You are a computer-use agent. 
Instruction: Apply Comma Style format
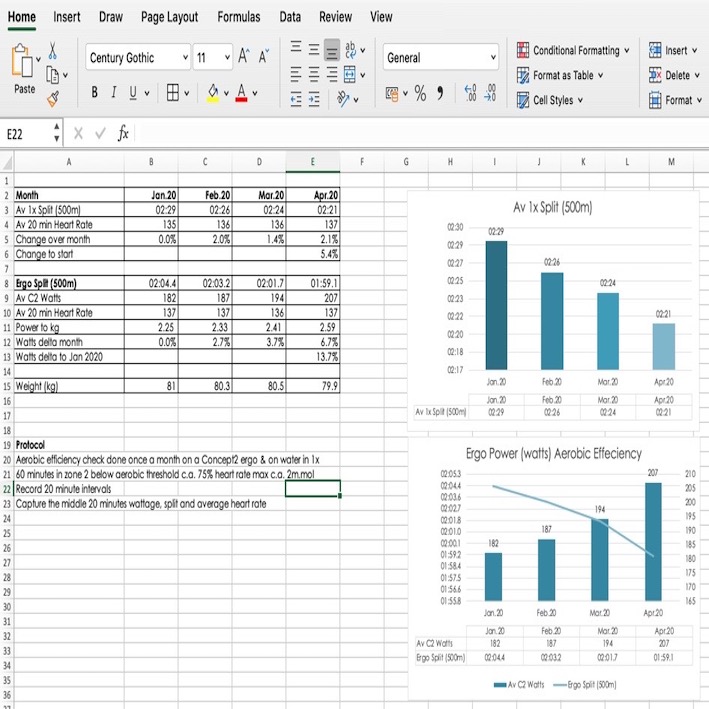pyautogui.click(x=440, y=93)
